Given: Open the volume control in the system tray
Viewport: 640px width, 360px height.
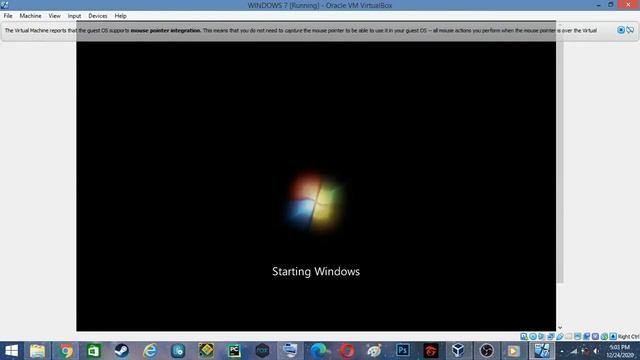Looking at the screenshot, I should (596, 351).
